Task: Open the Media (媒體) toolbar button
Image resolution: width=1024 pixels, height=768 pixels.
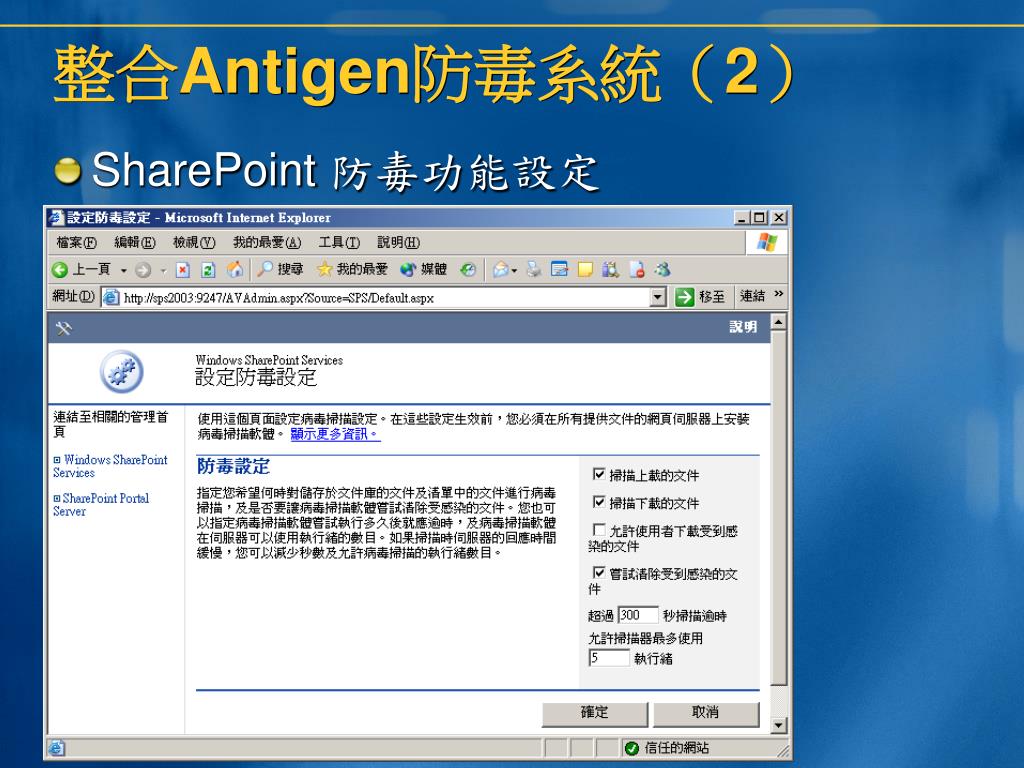Action: coord(423,269)
